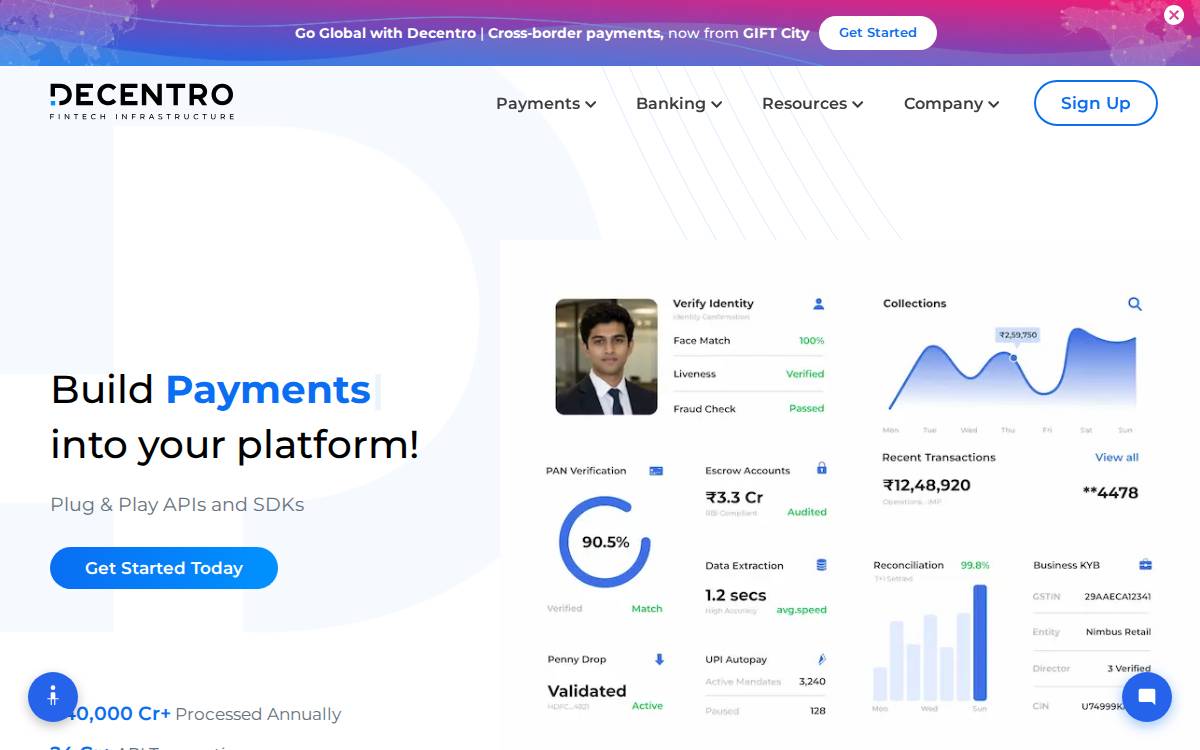Image resolution: width=1200 pixels, height=750 pixels.
Task: Open the accessibility widget icon
Action: point(53,697)
